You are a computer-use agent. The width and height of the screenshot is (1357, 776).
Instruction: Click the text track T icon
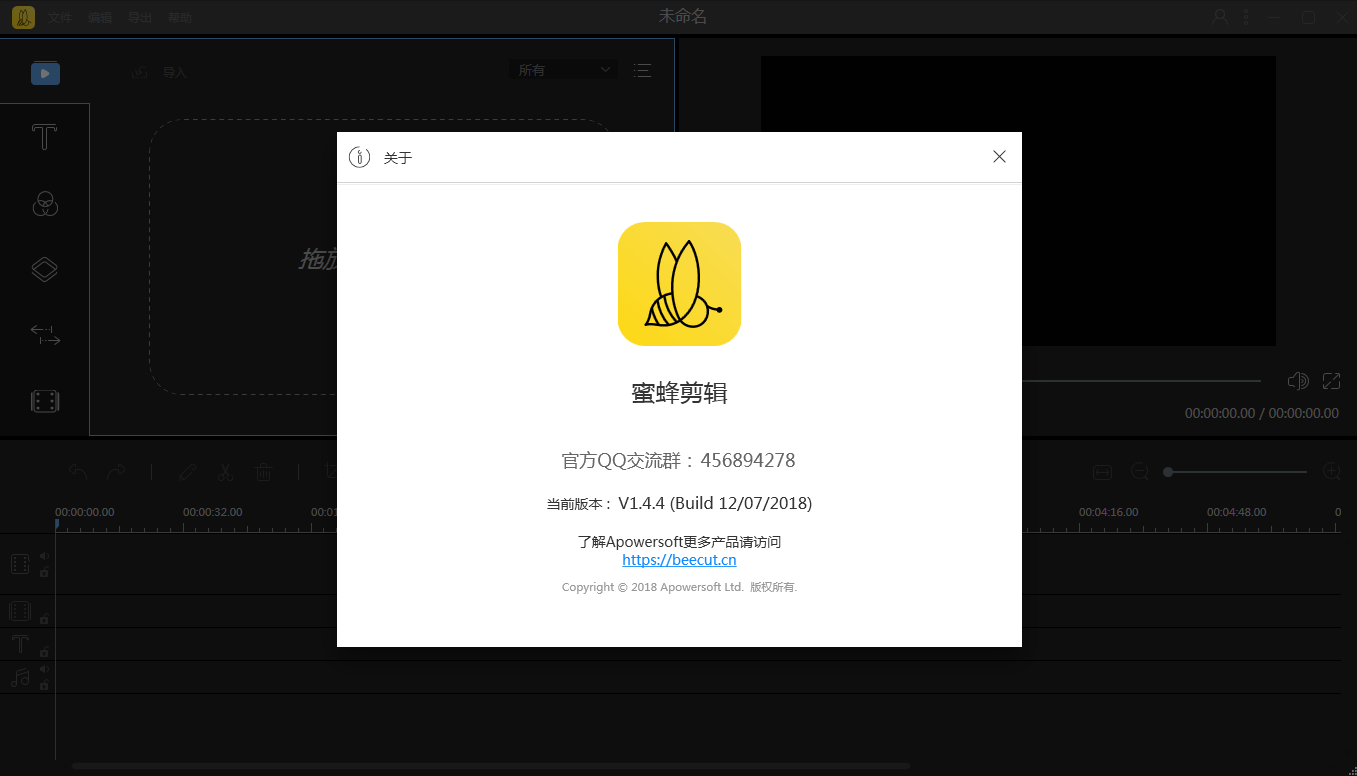(20, 644)
